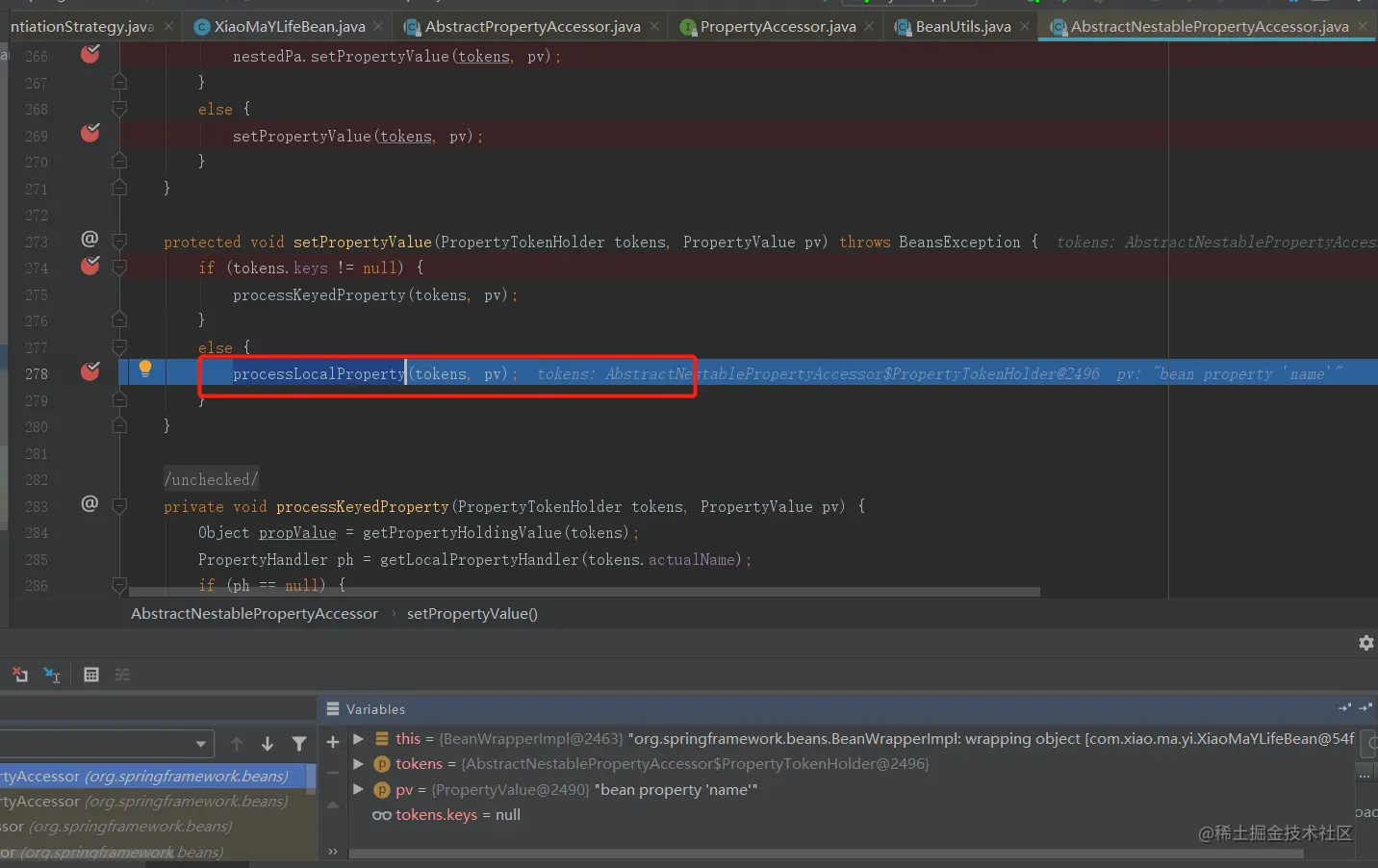The image size is (1378, 868).
Task: Close the BeanUtils.java tab
Action: coord(1025,26)
